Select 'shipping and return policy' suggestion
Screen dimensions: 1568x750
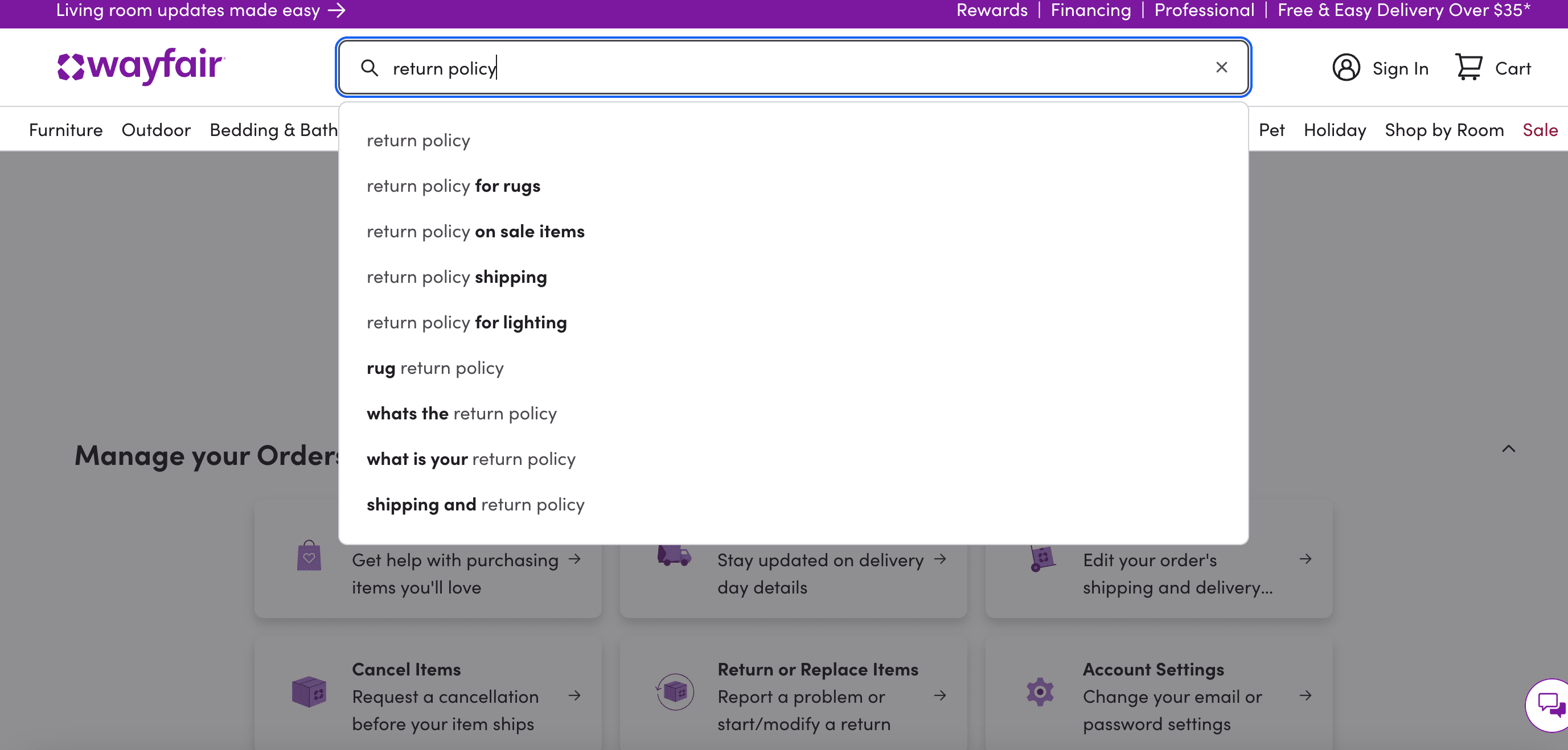pos(476,503)
